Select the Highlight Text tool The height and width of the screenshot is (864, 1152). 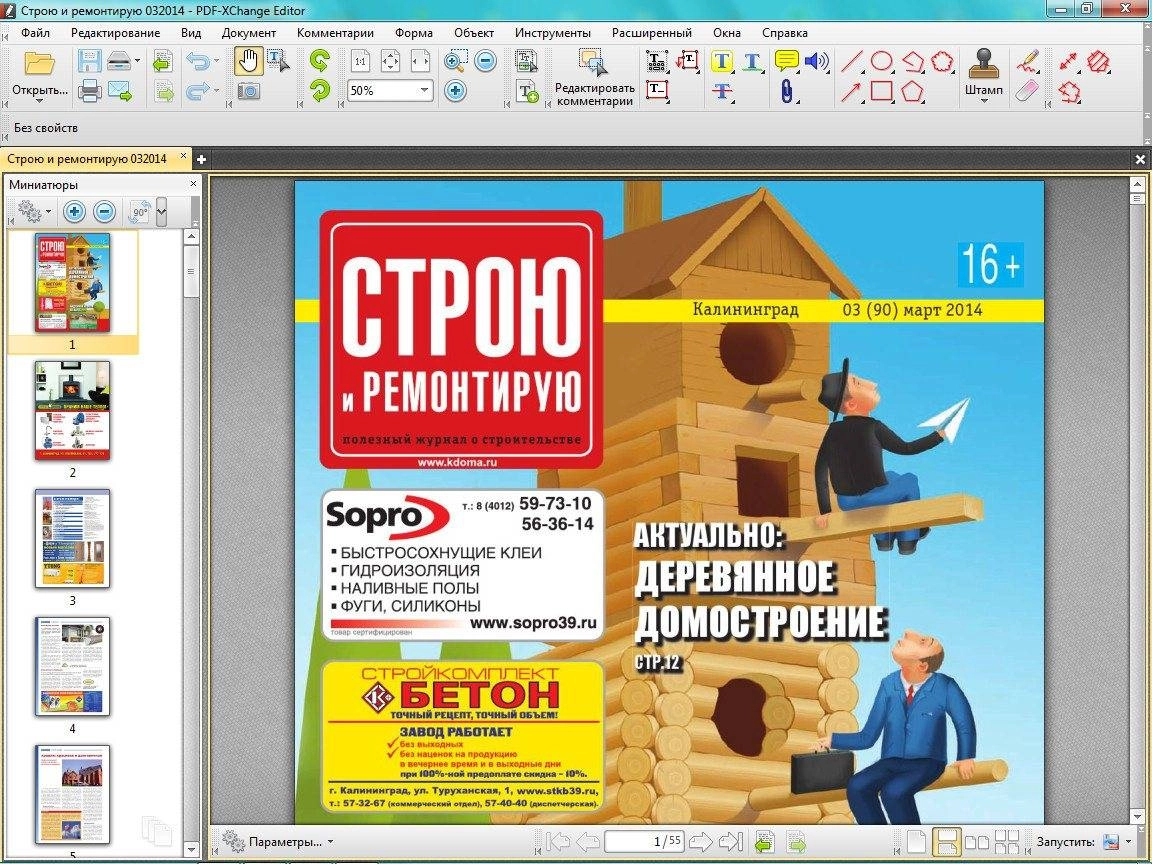pos(722,61)
